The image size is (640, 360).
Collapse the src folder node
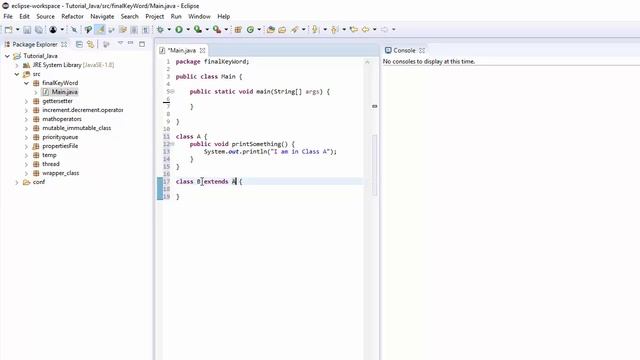(17, 74)
